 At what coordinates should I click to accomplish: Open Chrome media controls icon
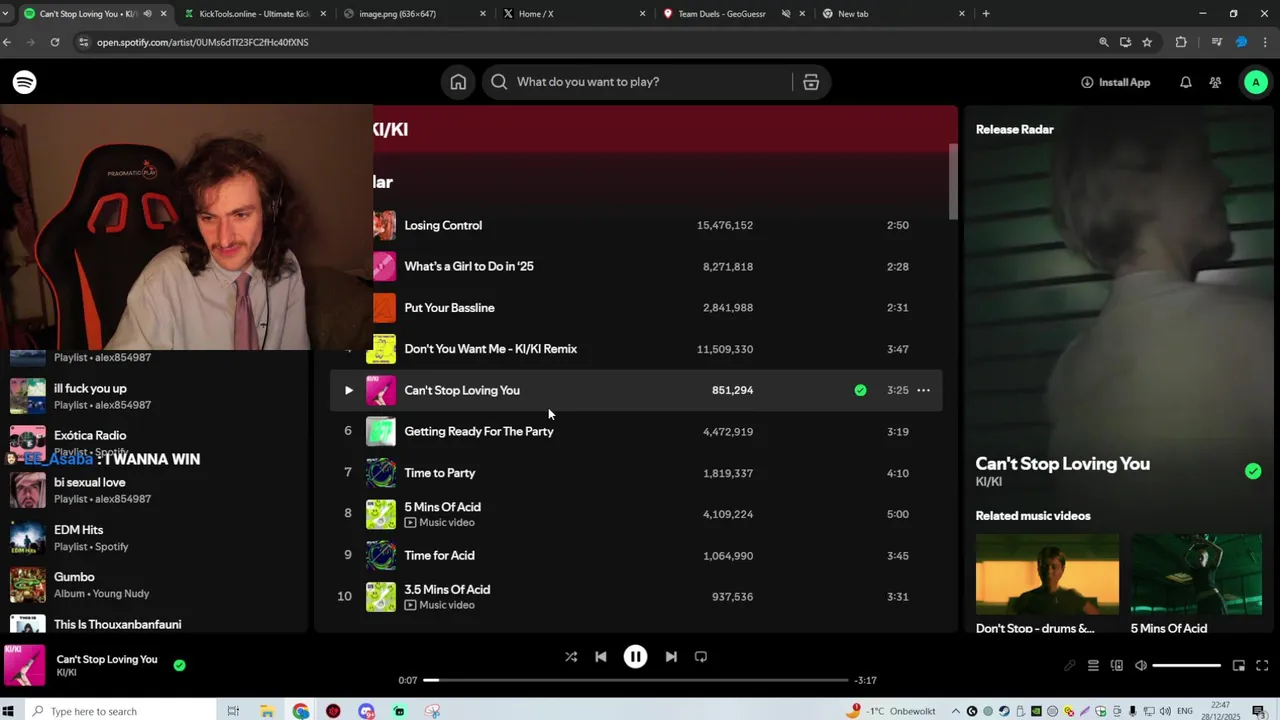click(1217, 42)
